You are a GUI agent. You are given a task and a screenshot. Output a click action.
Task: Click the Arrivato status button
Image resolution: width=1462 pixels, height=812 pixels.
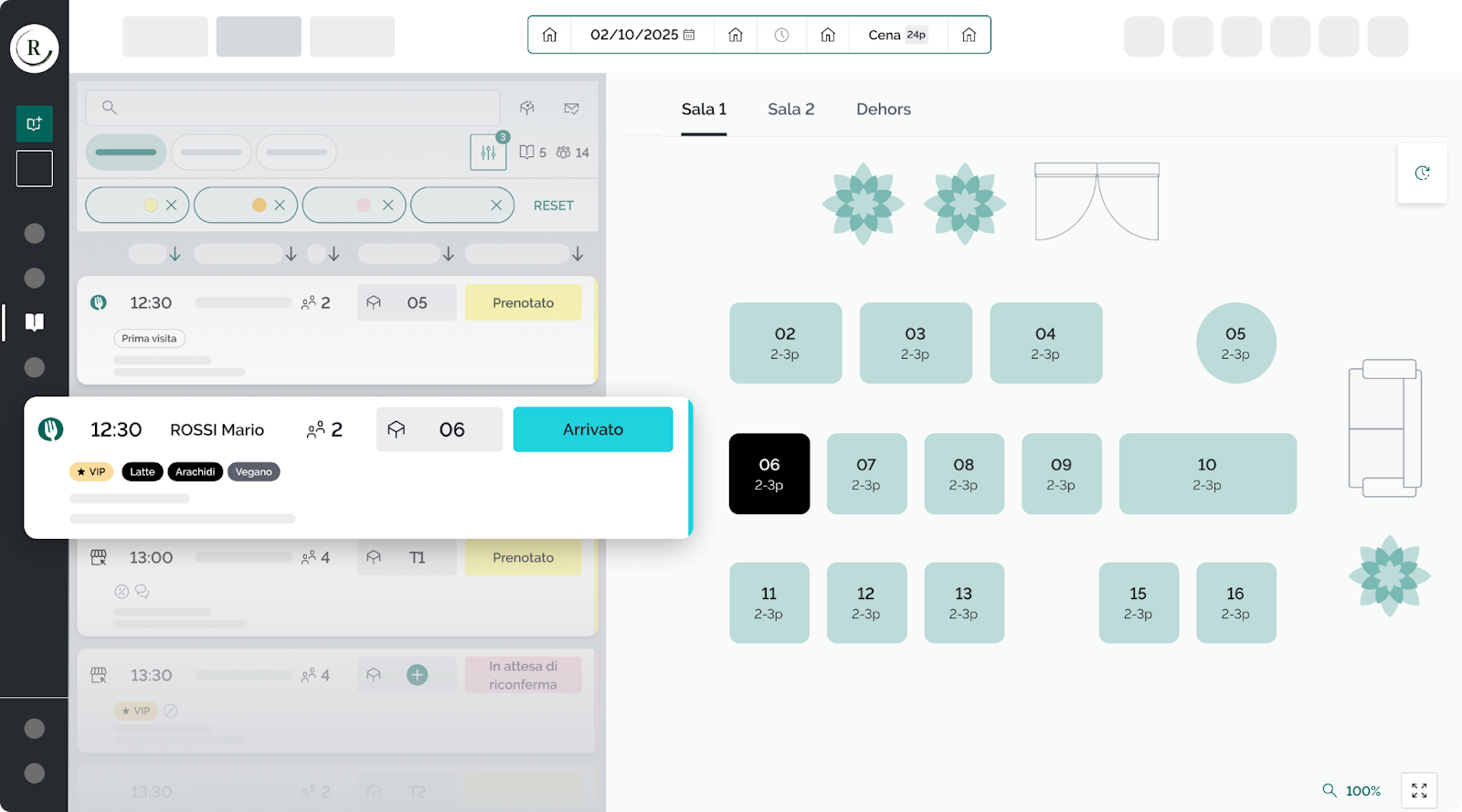click(x=593, y=429)
